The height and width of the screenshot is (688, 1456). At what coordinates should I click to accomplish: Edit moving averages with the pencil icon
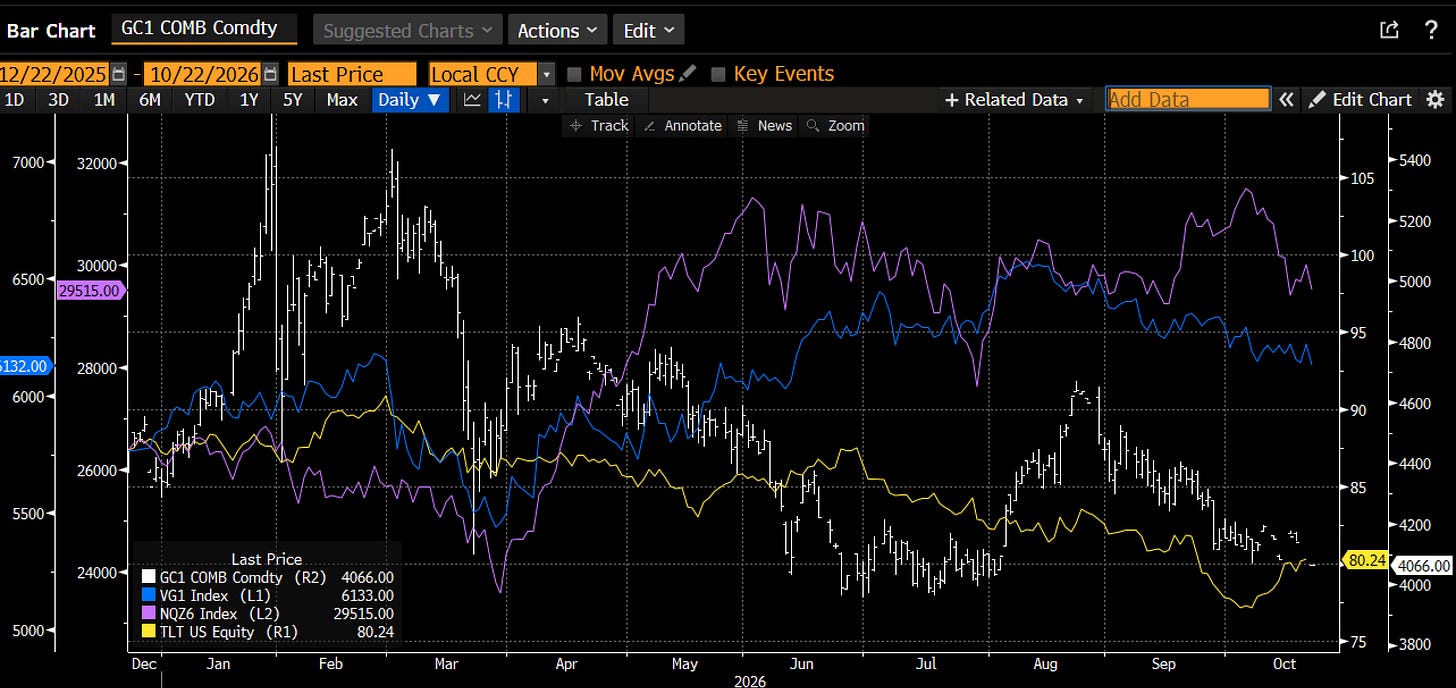689,73
